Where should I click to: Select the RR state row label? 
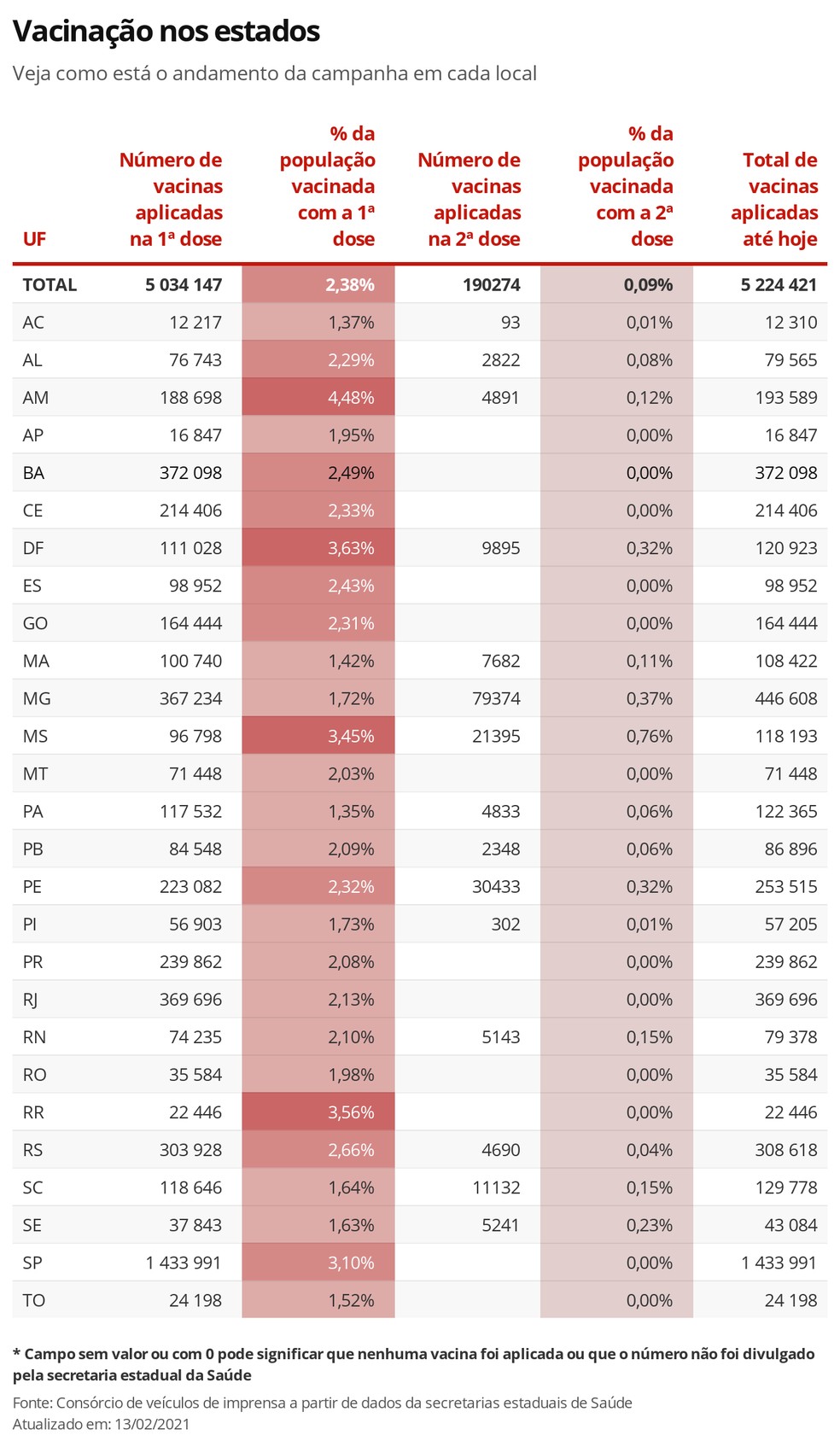tap(33, 1112)
